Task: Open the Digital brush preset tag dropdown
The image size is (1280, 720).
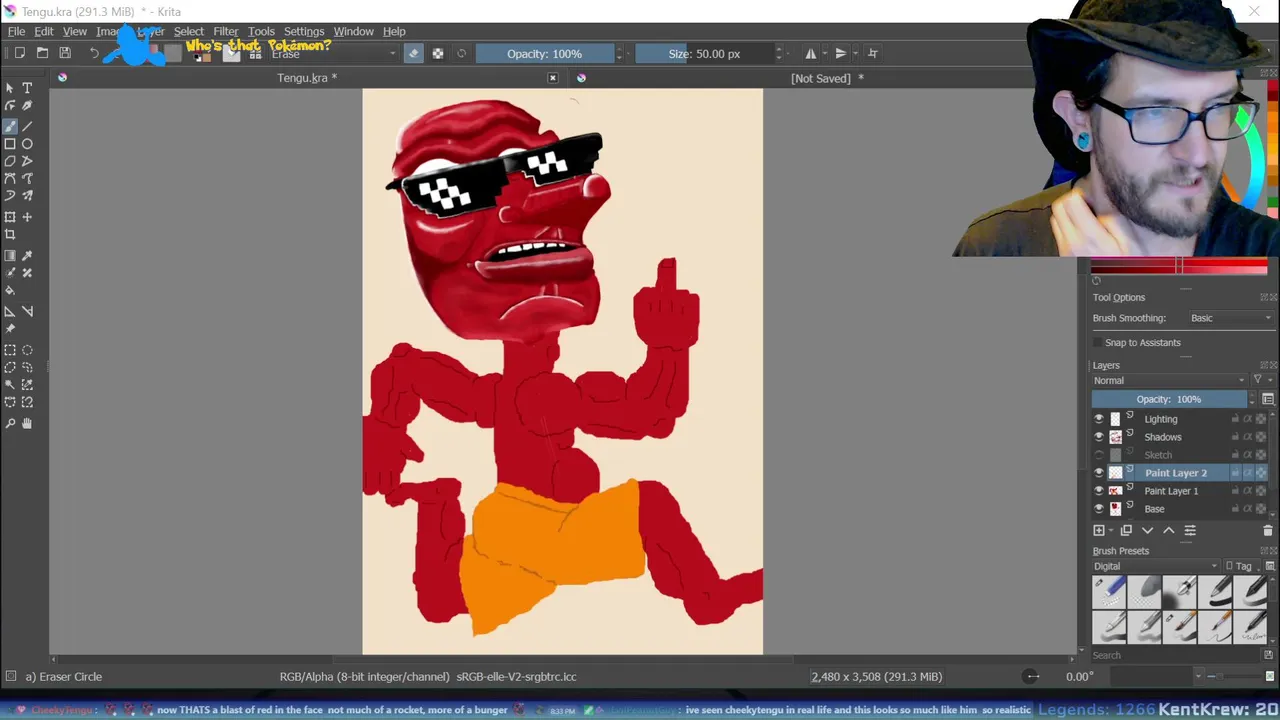Action: pos(1156,566)
